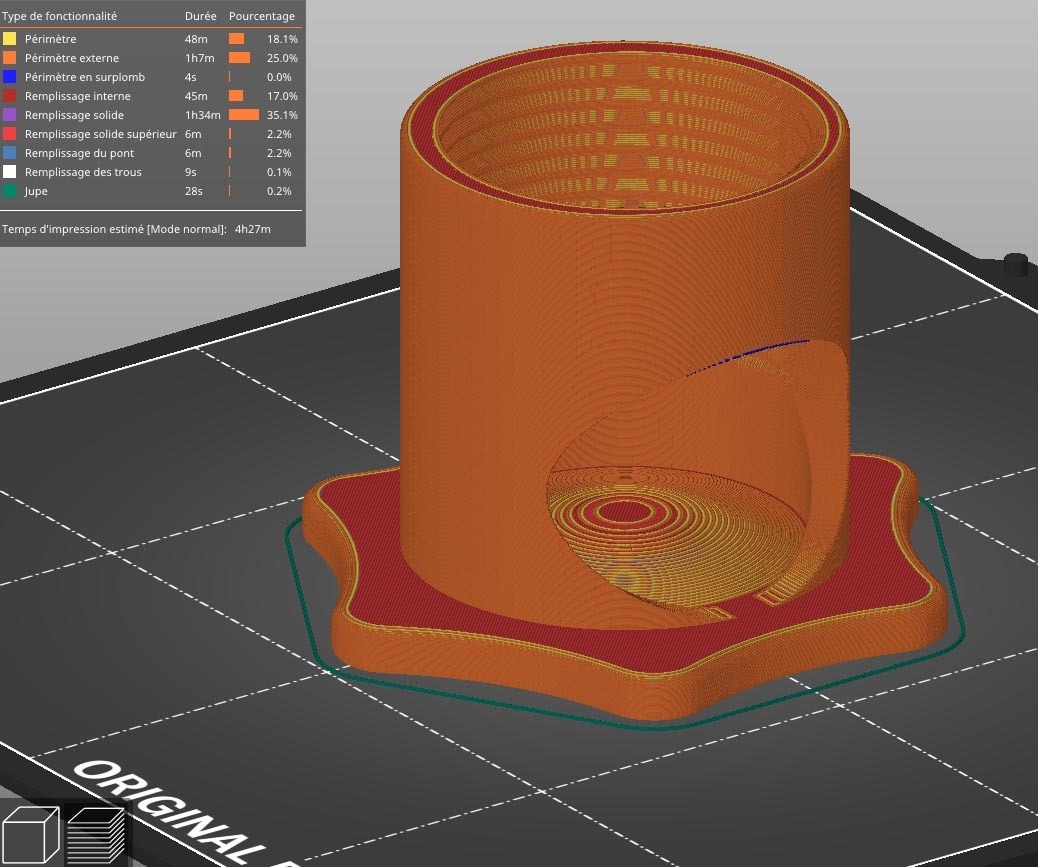Toggle the yellow Périmètre color swatch

[x=9, y=39]
